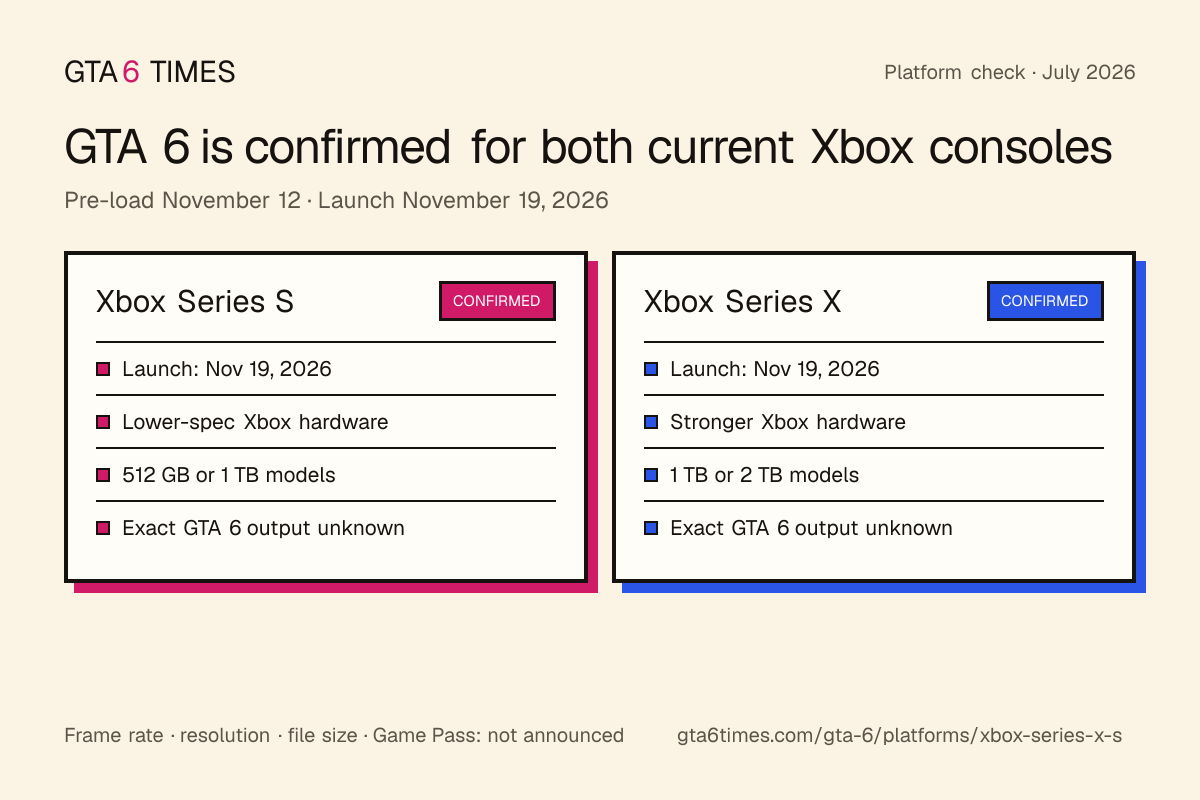Click the Pre-load November 12 subtitle
1200x800 pixels.
[x=336, y=200]
